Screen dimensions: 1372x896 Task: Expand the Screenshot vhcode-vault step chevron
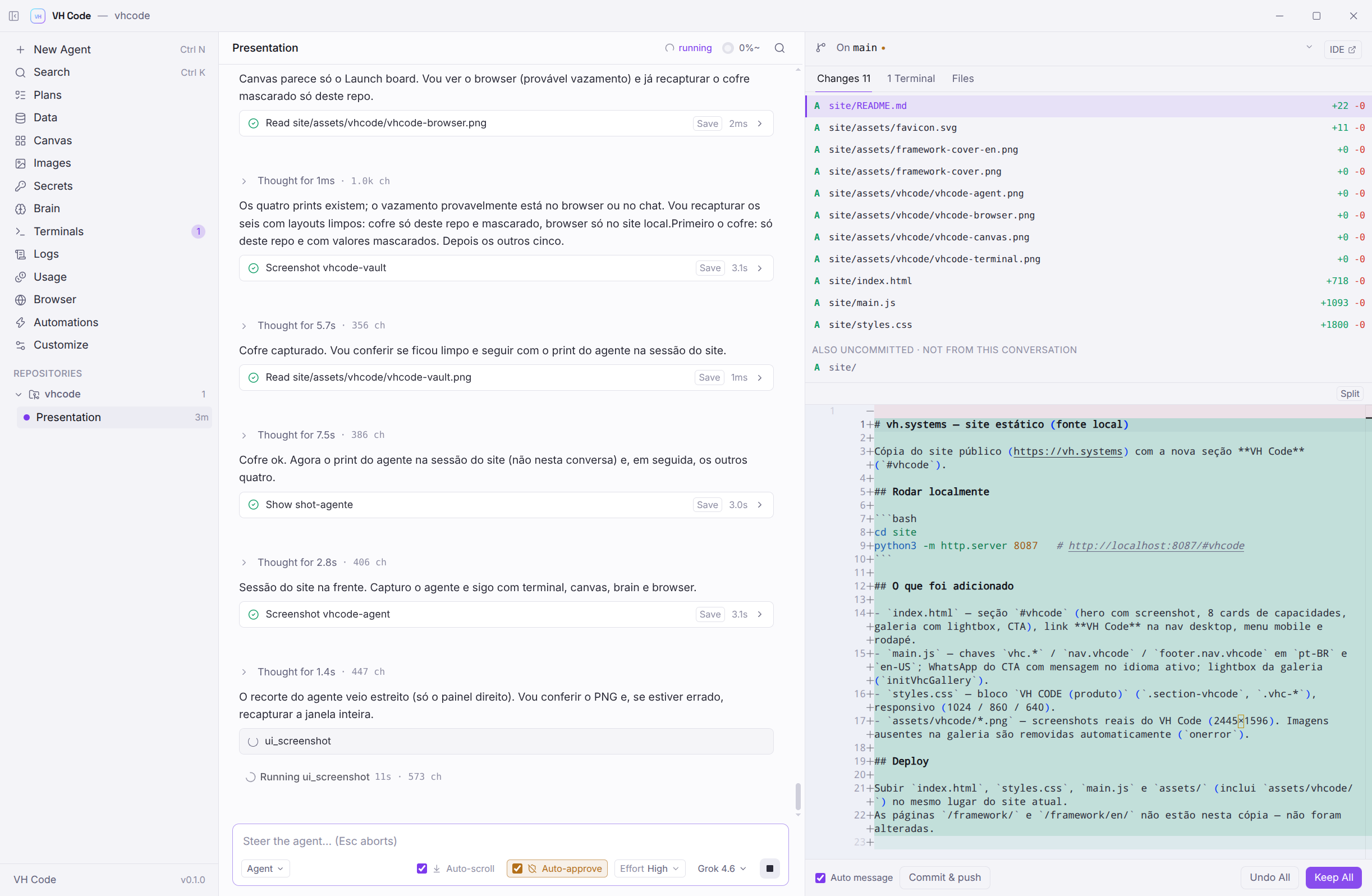coord(760,268)
